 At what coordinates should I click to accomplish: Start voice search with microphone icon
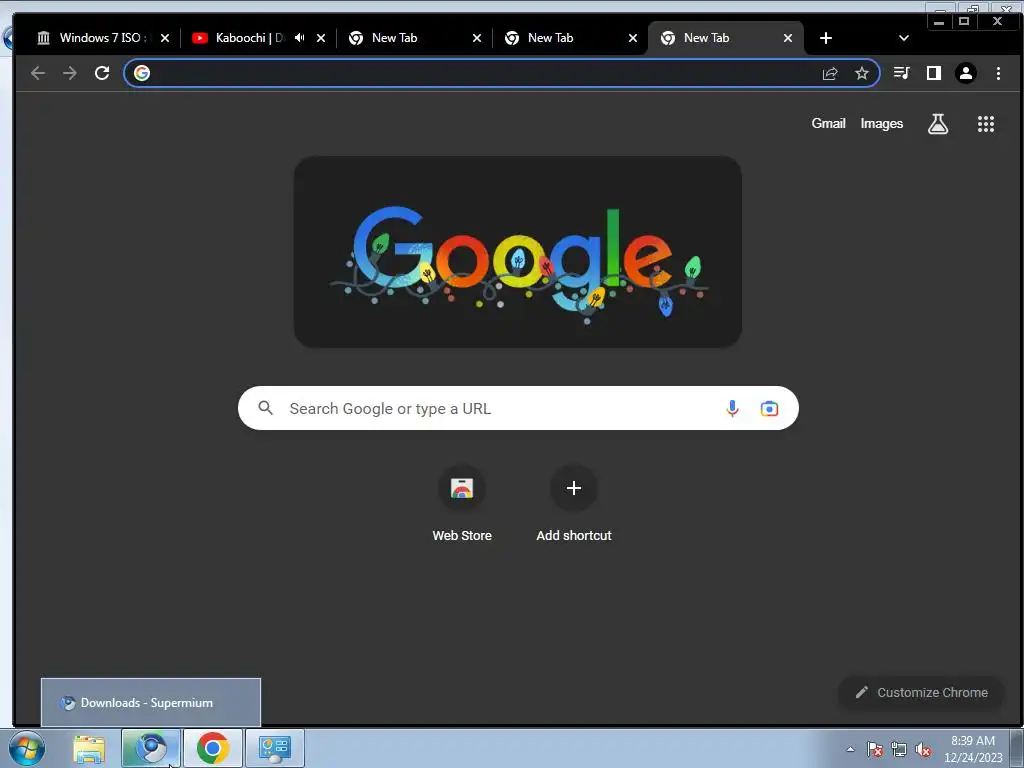(x=732, y=408)
